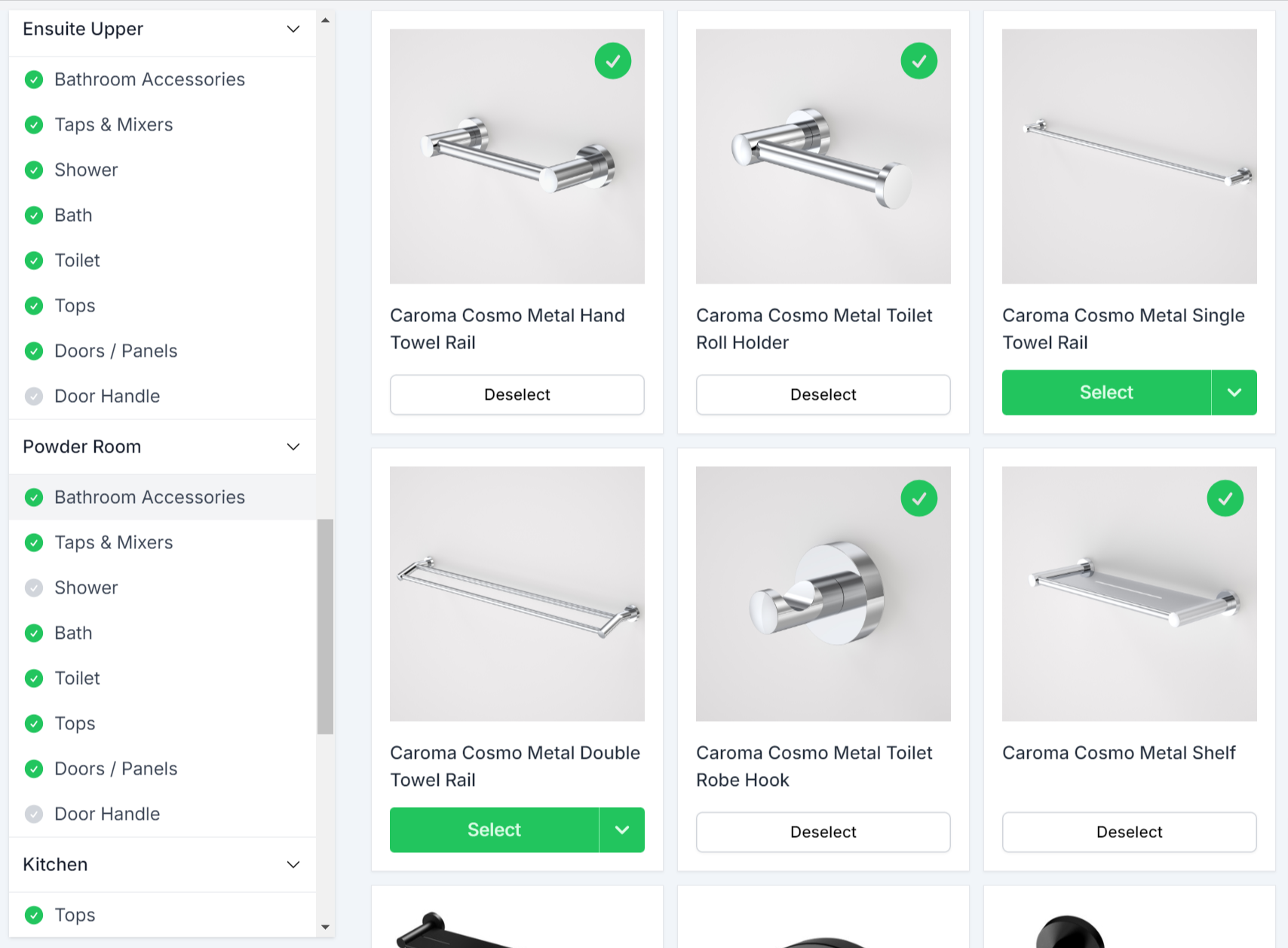Click the checkmark badge on the Metal Shelf image
1288x948 pixels.
click(x=1225, y=498)
